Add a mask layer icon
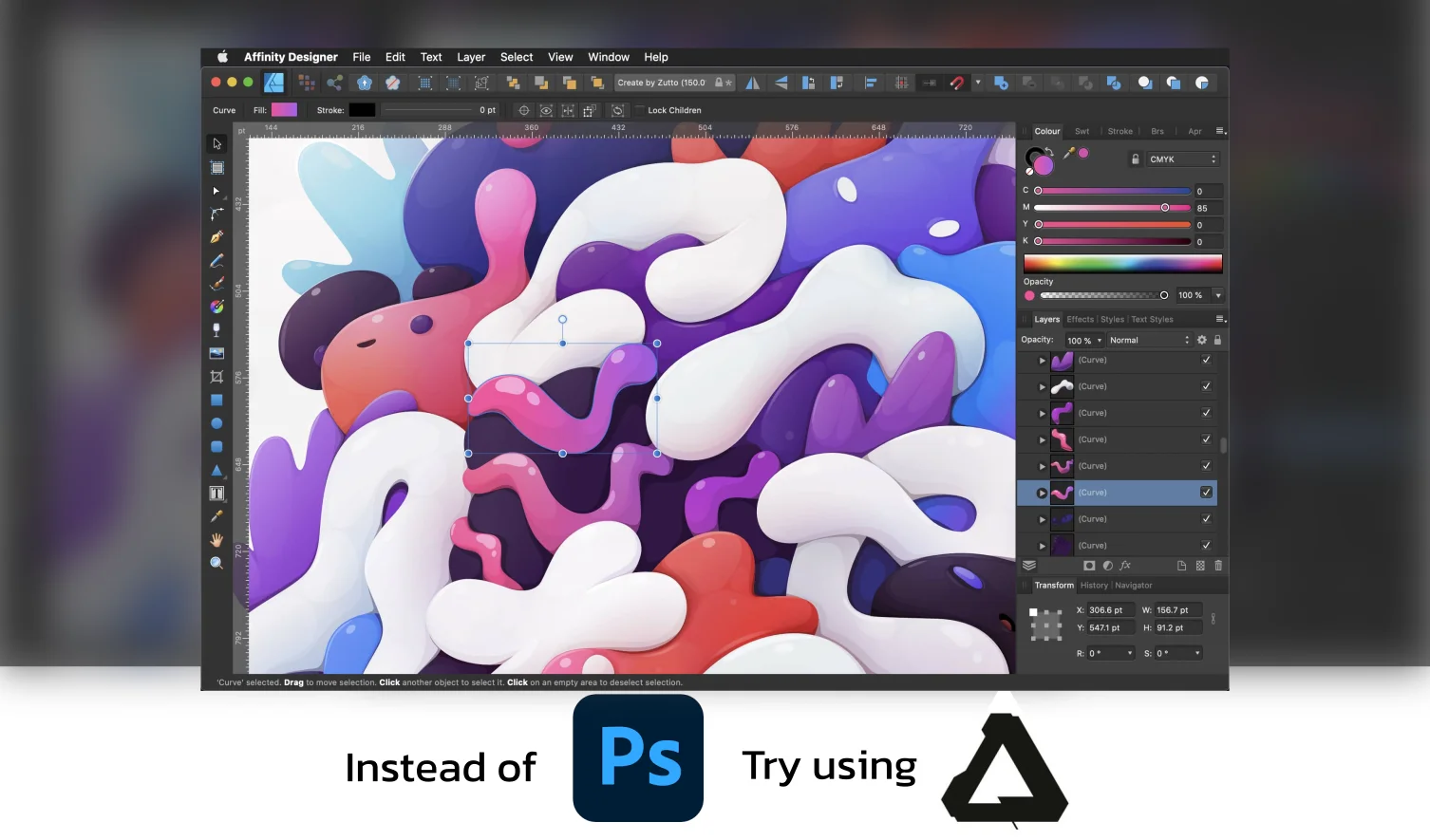Viewport: 1430px width, 840px height. [x=1089, y=566]
